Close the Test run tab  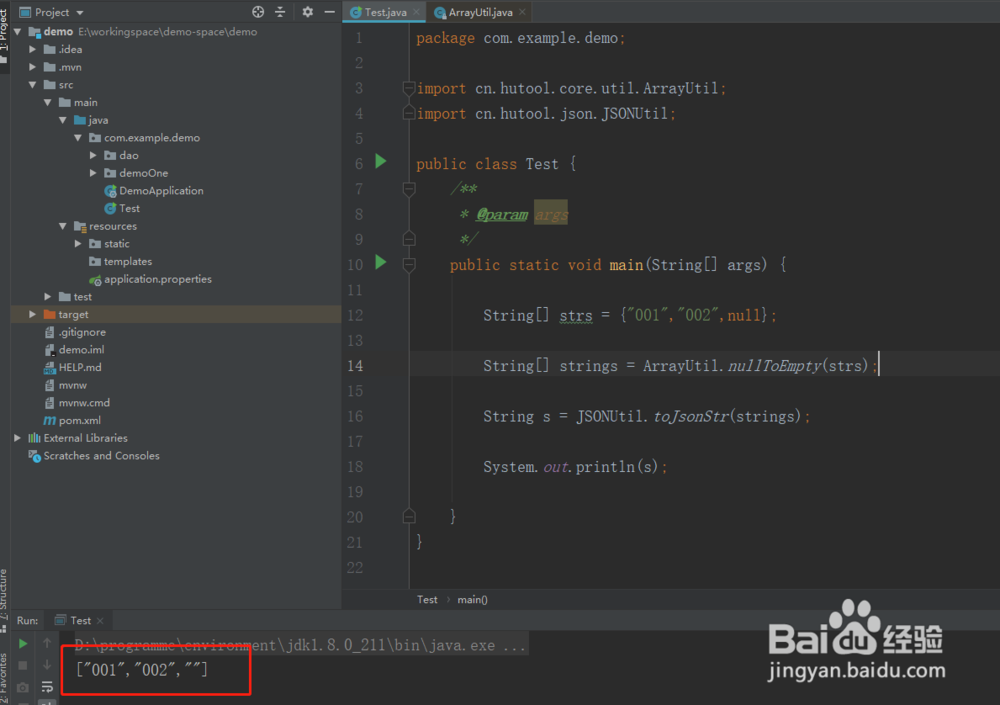[100, 621]
